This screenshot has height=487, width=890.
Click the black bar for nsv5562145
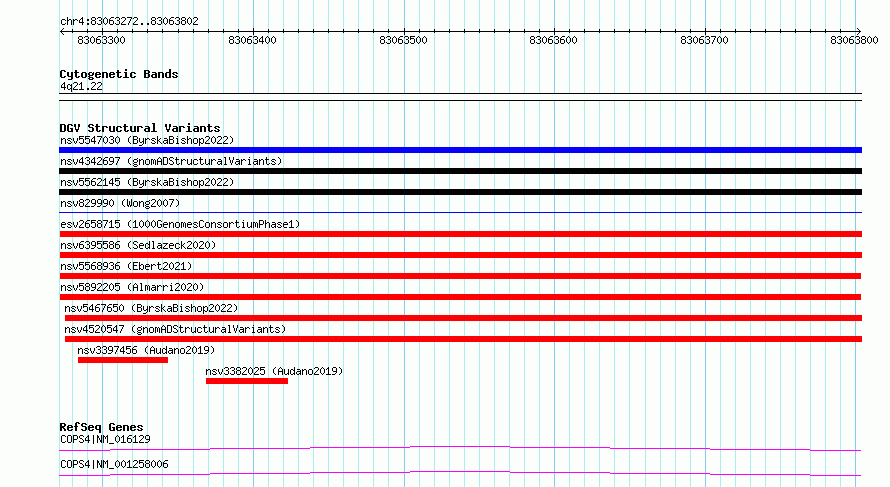point(460,192)
